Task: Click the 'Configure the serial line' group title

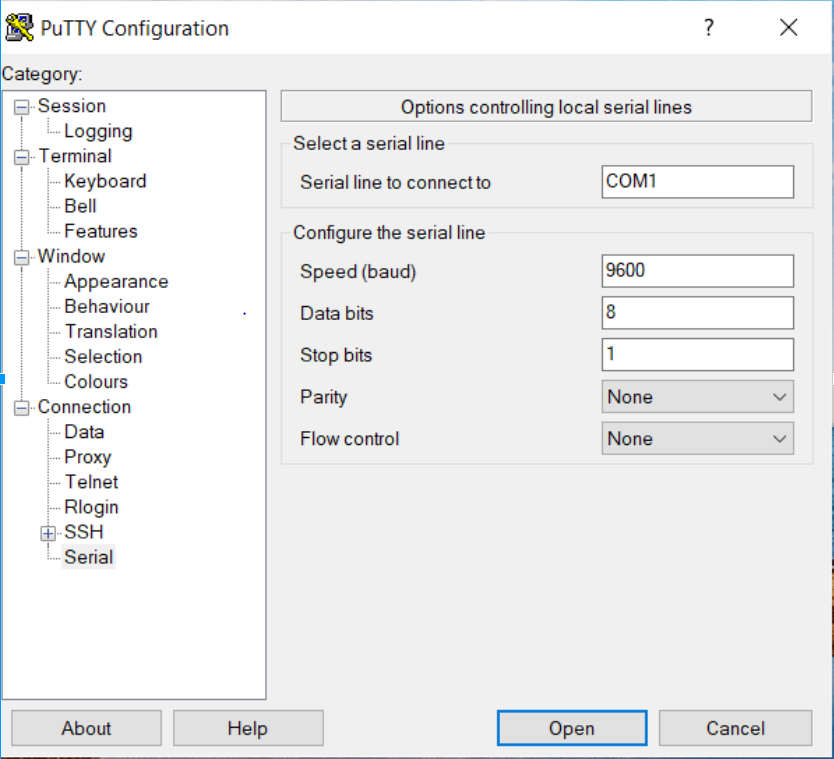Action: coord(389,233)
